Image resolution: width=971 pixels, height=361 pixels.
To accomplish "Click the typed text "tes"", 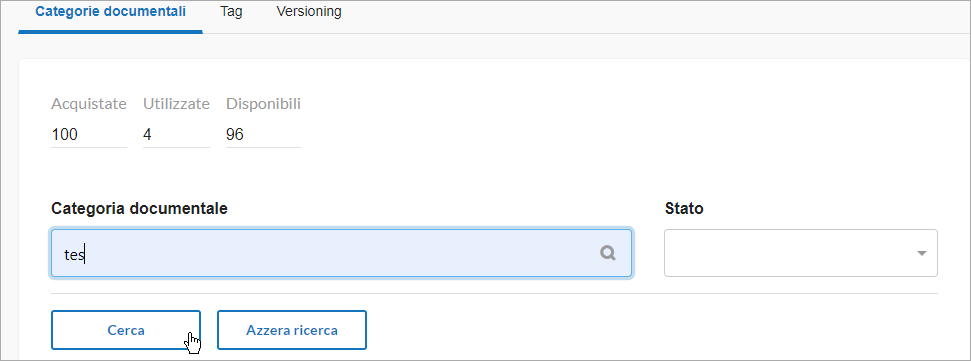I will pyautogui.click(x=74, y=254).
